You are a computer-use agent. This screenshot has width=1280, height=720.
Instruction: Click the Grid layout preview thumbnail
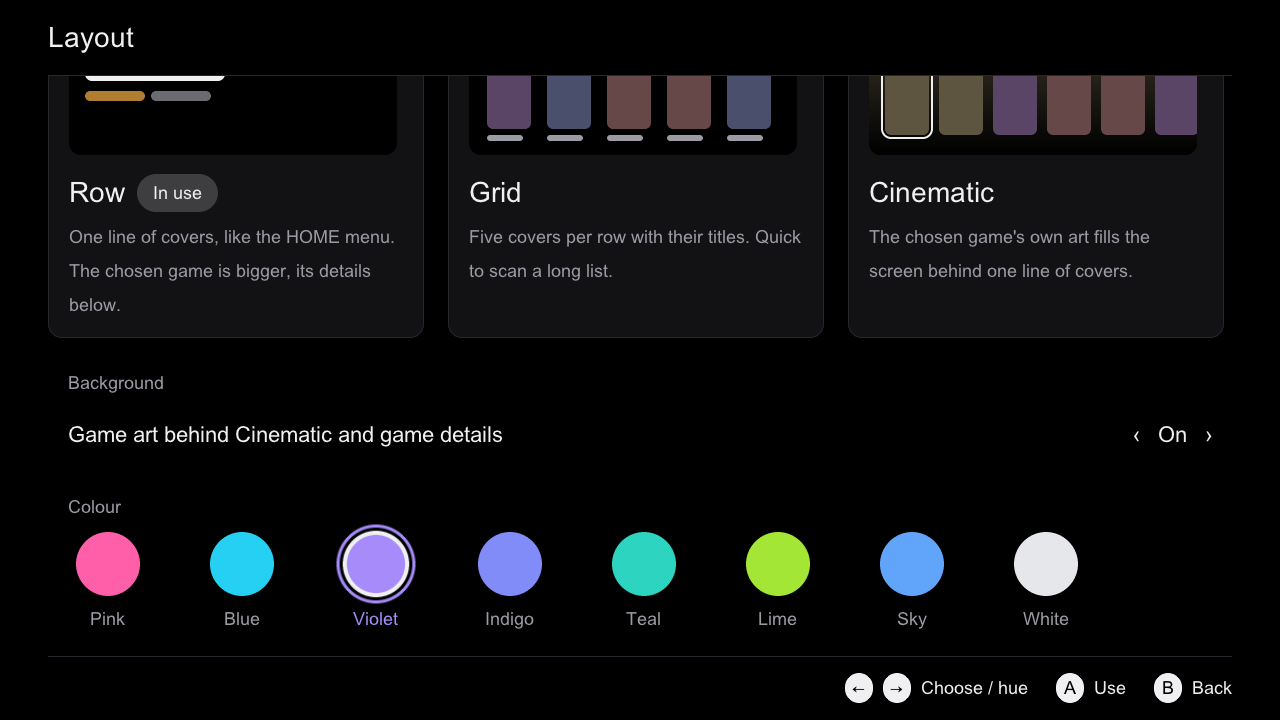tap(633, 115)
